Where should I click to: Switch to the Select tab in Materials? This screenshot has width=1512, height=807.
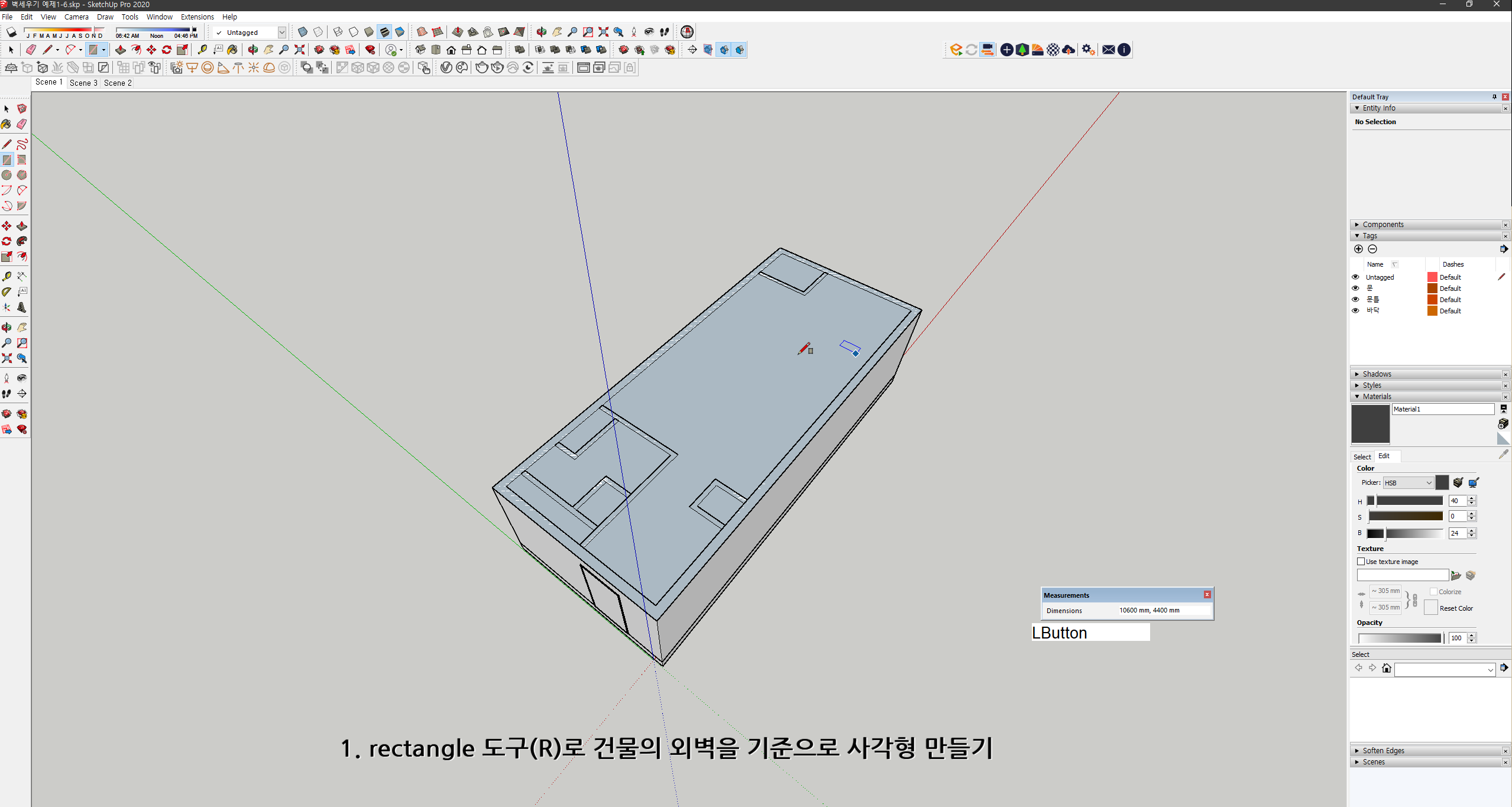pos(1362,456)
